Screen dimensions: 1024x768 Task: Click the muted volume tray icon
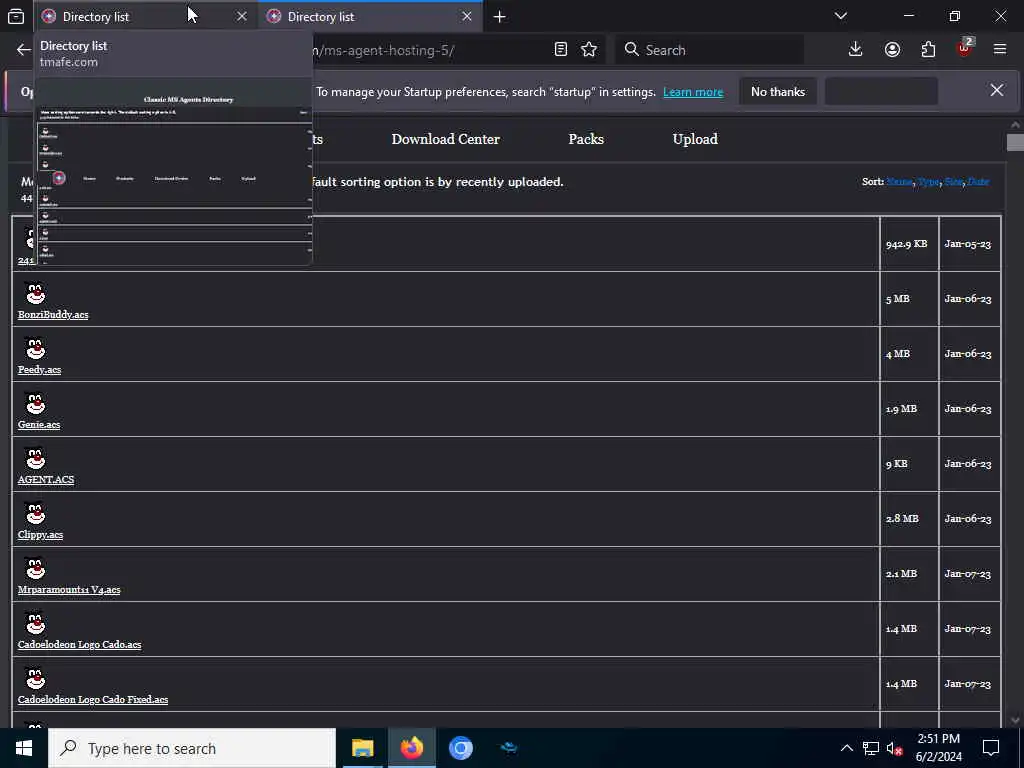click(x=895, y=748)
